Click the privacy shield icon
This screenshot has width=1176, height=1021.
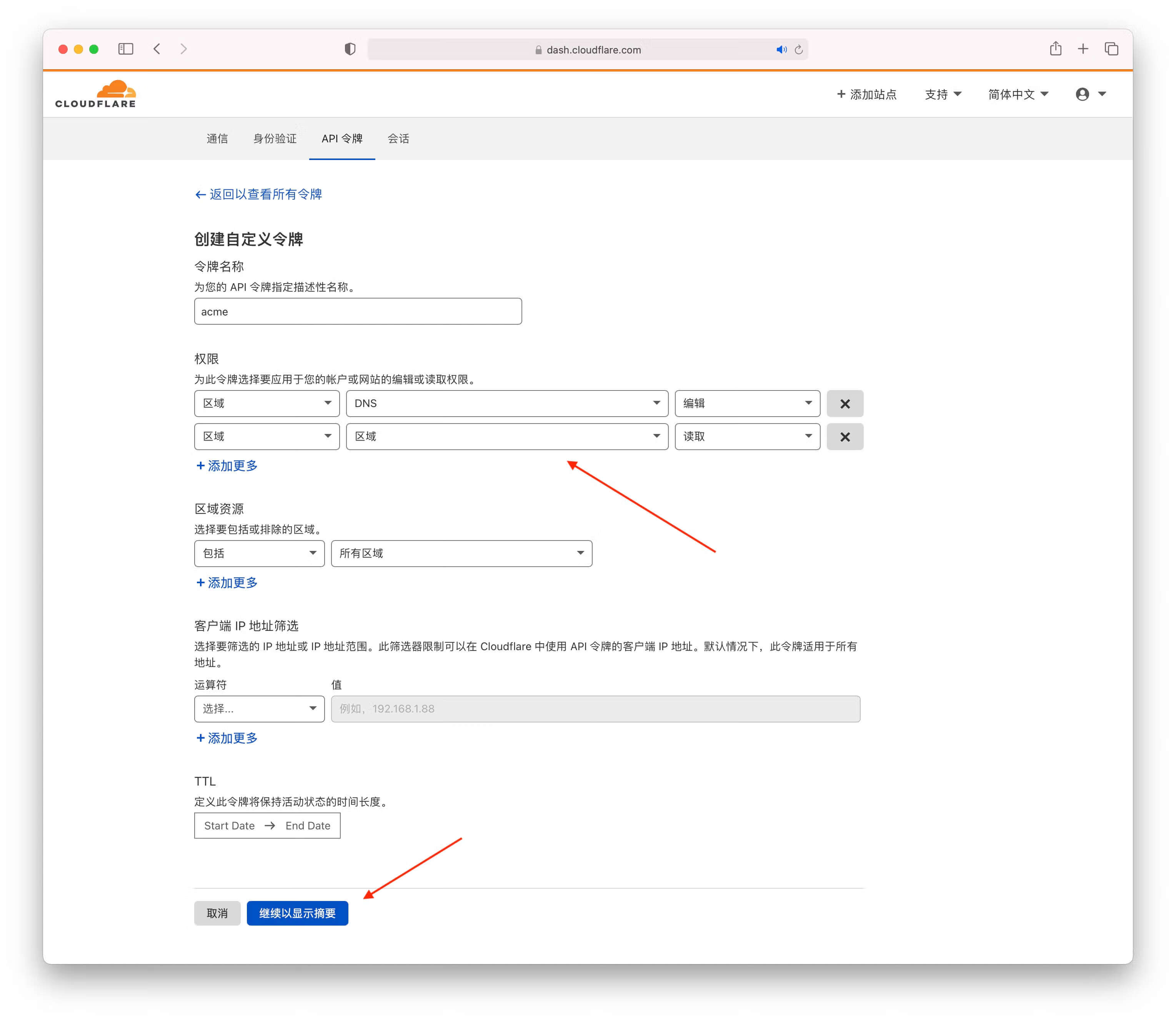coord(350,49)
